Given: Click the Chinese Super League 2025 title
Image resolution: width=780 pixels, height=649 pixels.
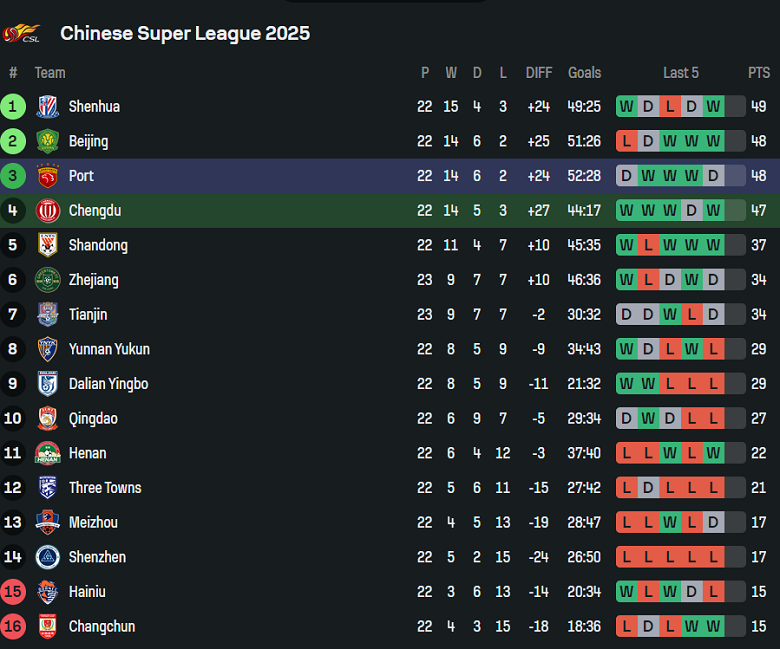Looking at the screenshot, I should (x=185, y=33).
